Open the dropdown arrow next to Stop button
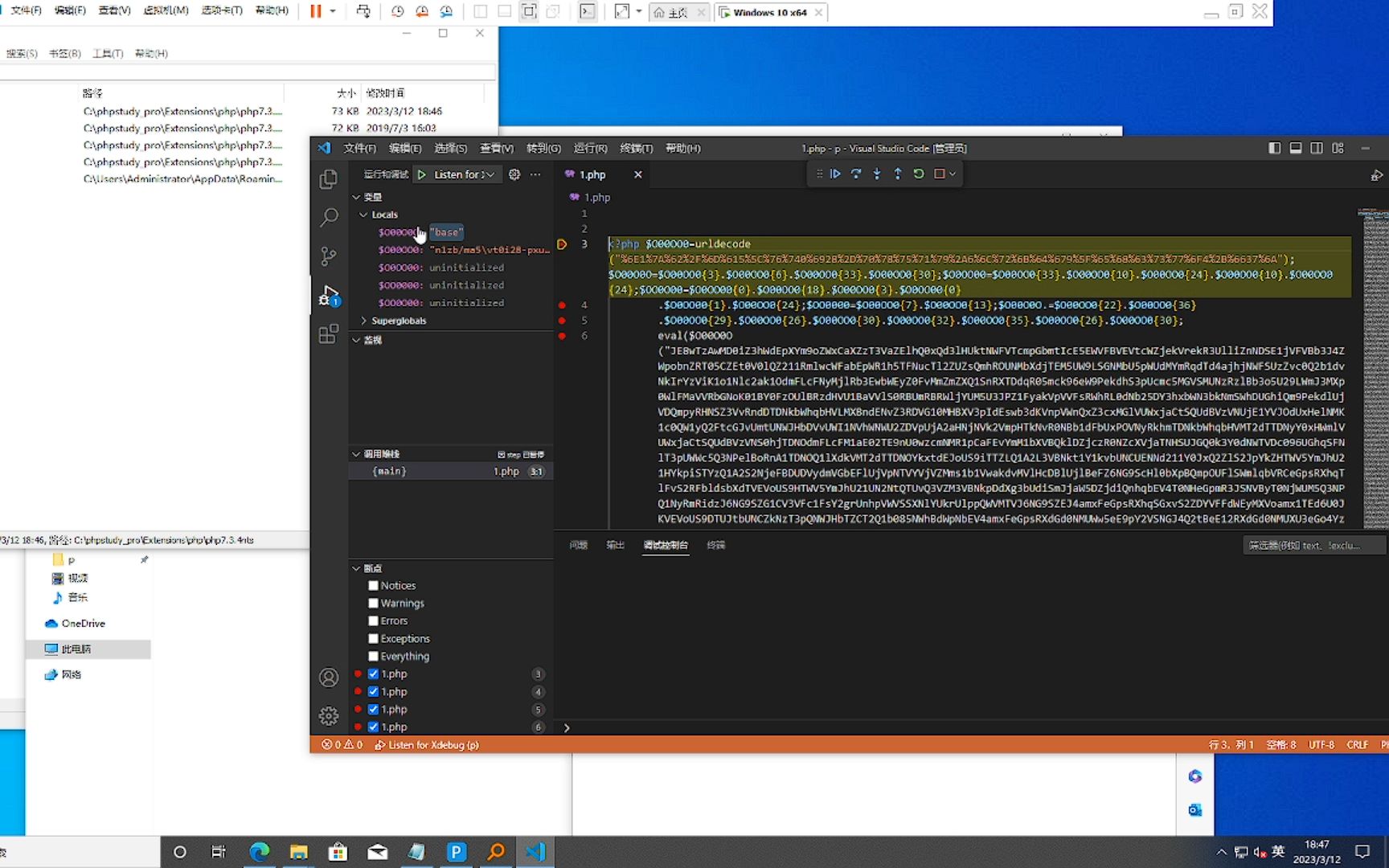Image resolution: width=1389 pixels, height=868 pixels. click(953, 174)
